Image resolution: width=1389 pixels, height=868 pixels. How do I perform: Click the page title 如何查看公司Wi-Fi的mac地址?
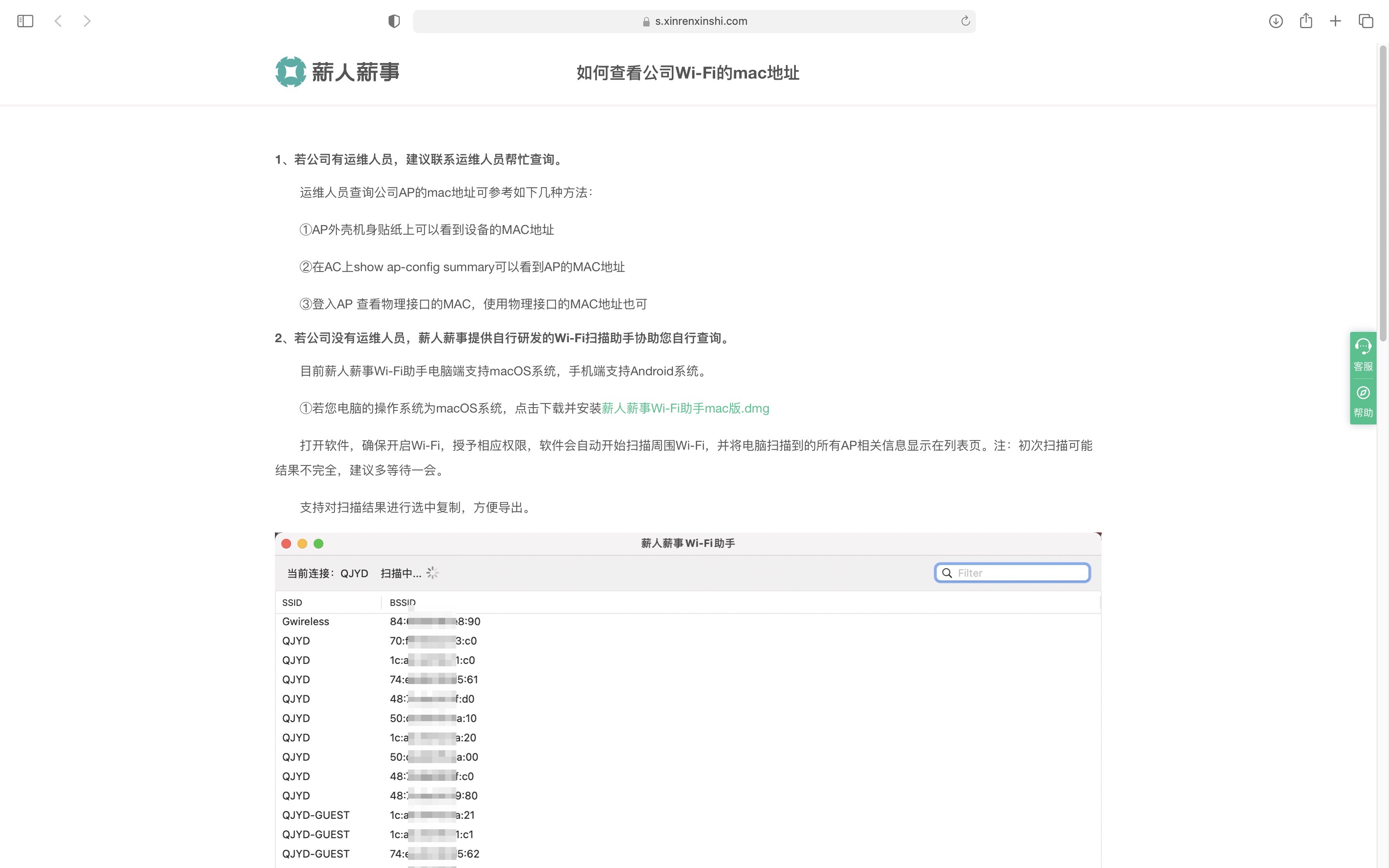coord(687,73)
